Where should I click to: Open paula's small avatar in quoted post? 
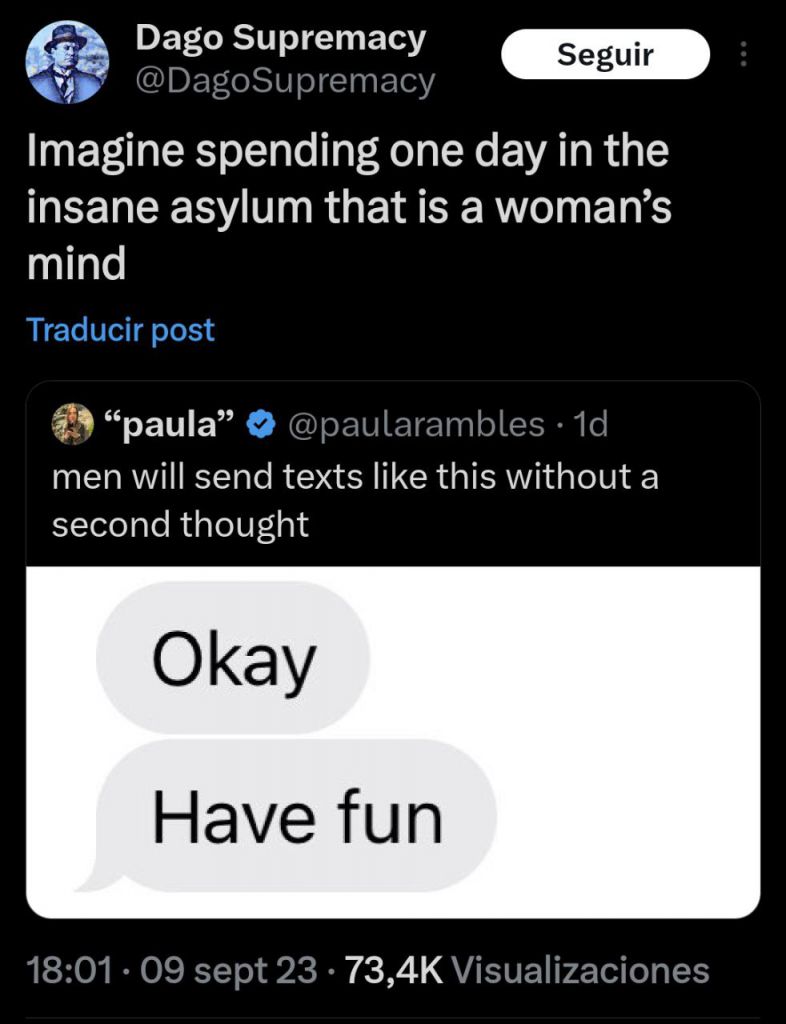tap(72, 424)
